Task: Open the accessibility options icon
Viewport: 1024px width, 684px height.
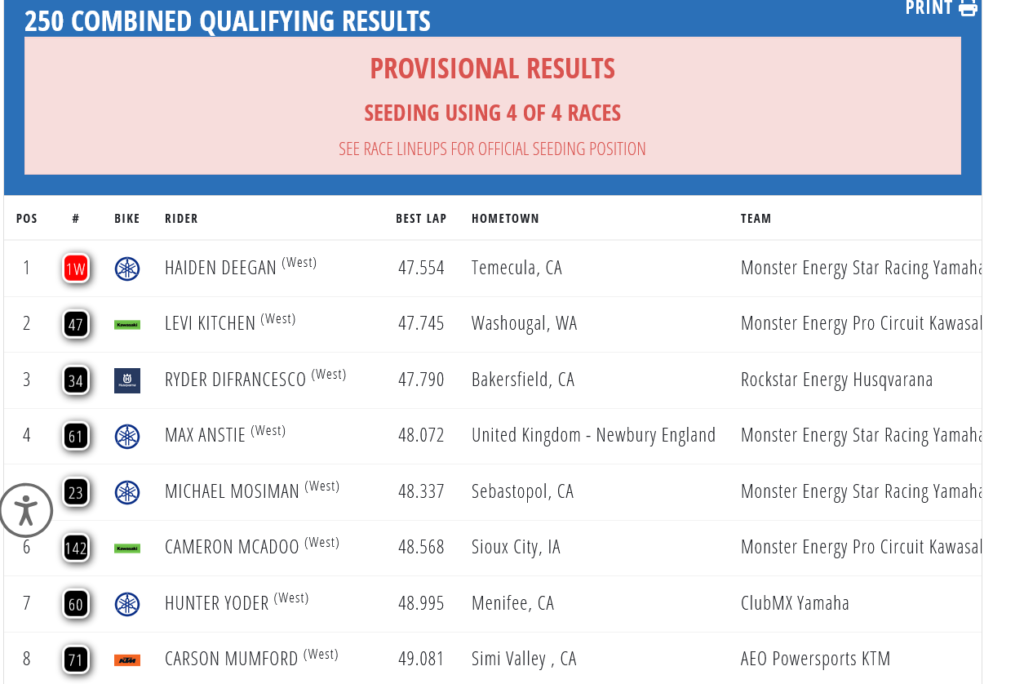Action: pyautogui.click(x=26, y=510)
